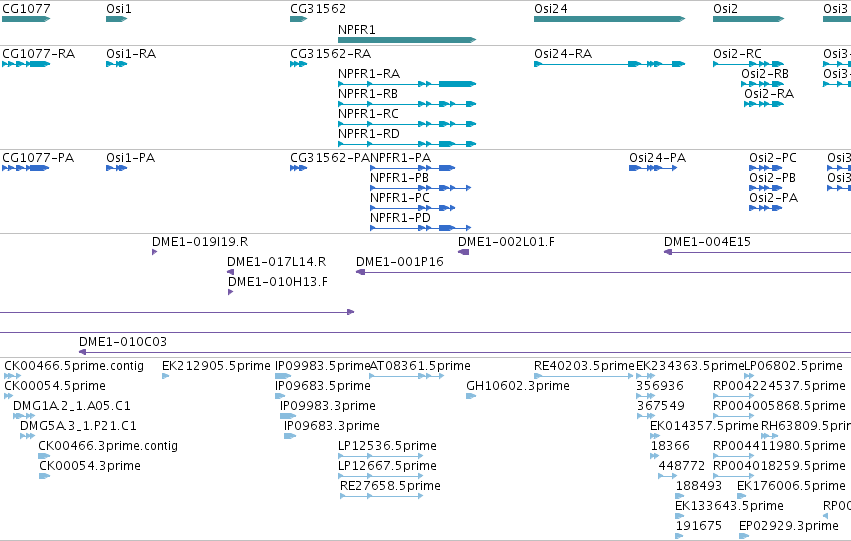
Task: Select the RE40203.5prime EST feature
Action: click(x=583, y=376)
